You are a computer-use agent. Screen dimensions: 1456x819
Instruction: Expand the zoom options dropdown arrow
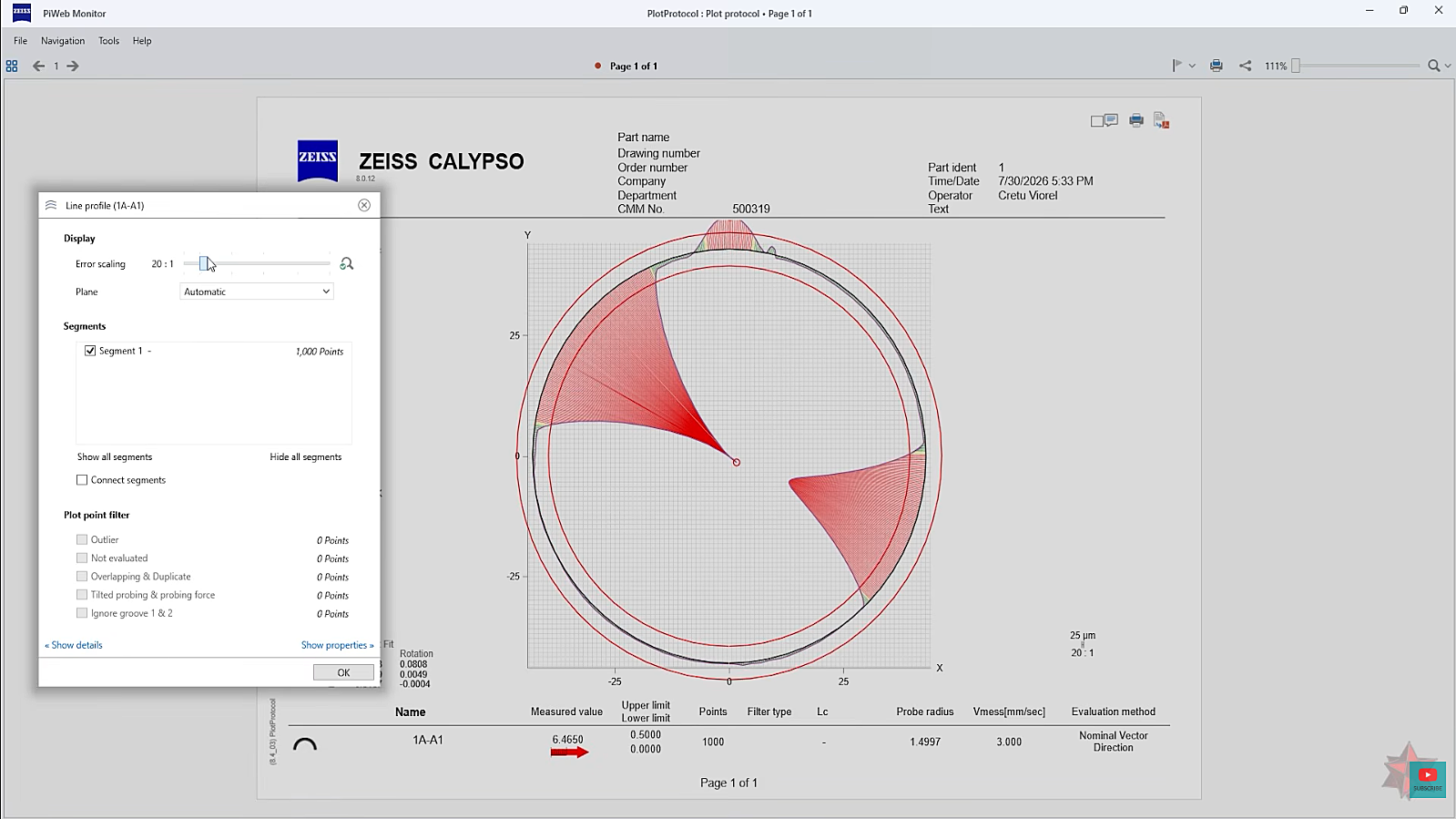pos(1448,66)
